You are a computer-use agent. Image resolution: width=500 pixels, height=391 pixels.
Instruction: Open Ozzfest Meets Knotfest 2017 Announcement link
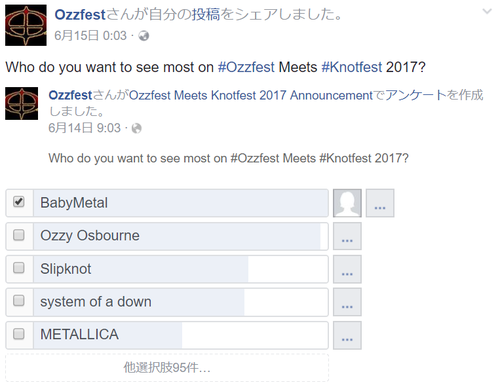point(251,95)
